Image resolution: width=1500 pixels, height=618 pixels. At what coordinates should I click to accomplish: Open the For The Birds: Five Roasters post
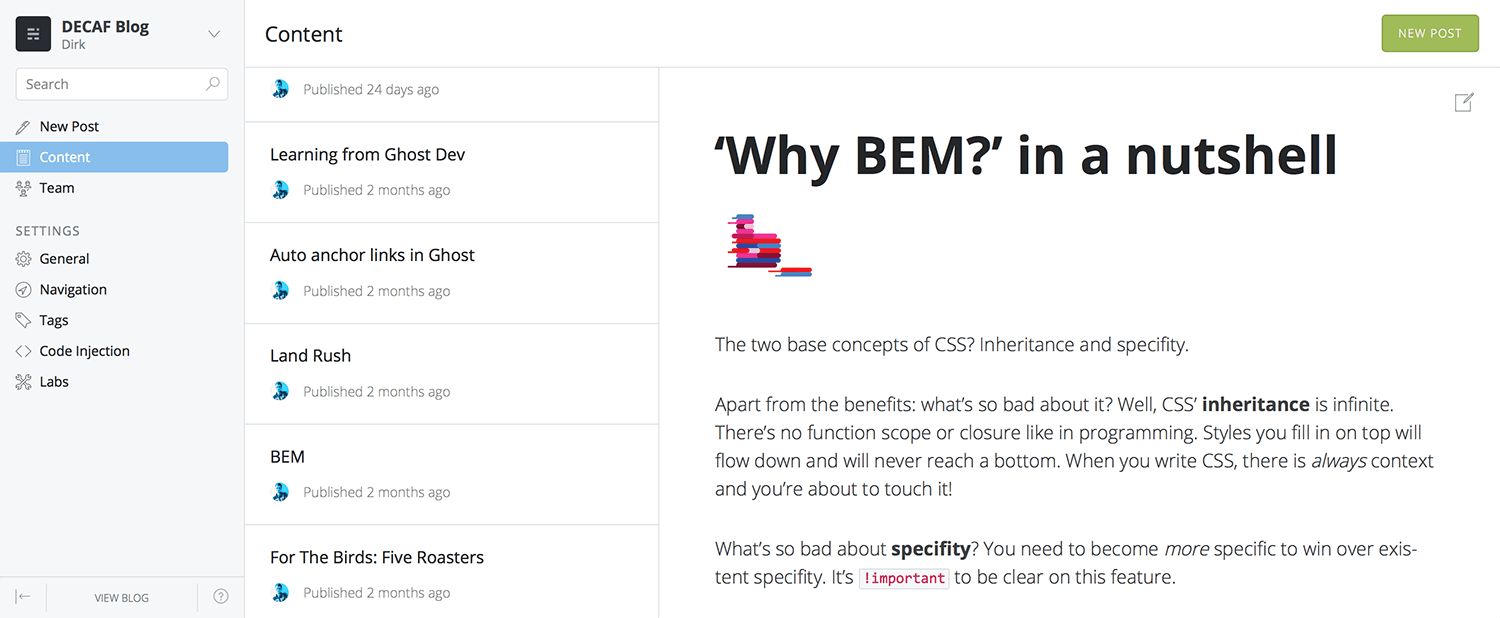click(452, 572)
